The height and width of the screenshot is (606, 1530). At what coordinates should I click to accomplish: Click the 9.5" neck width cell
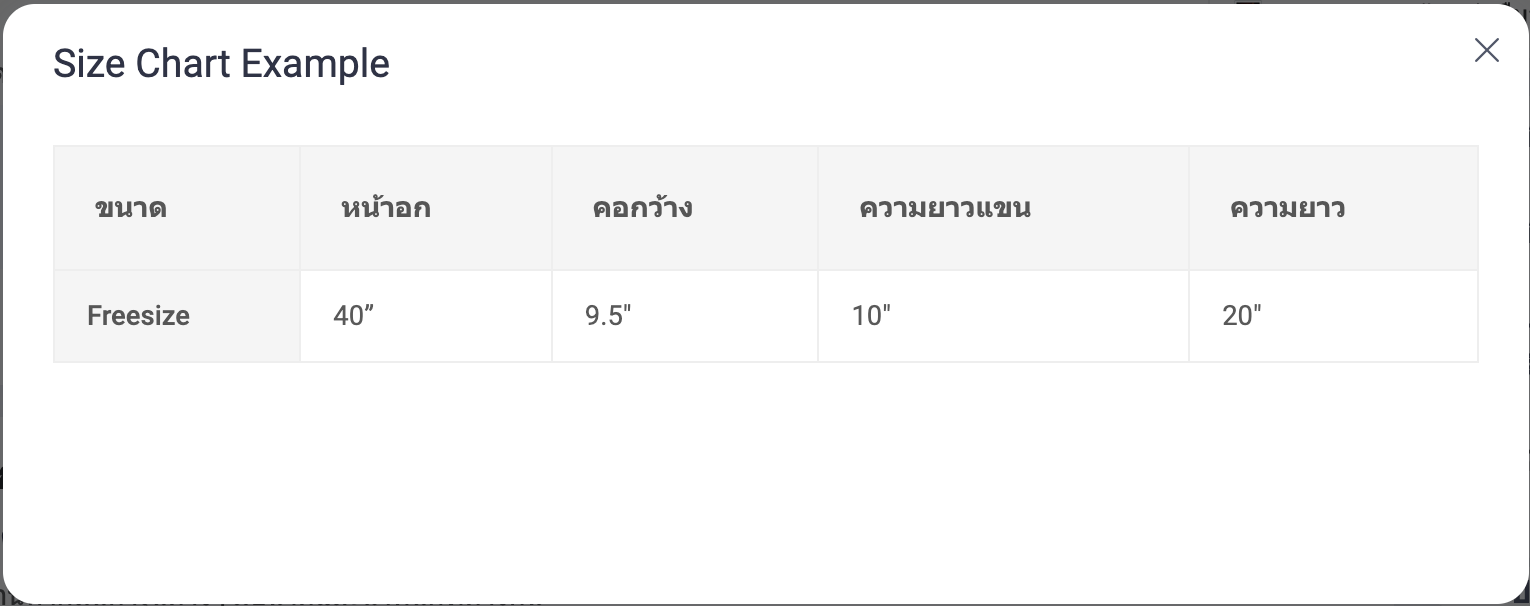point(685,316)
